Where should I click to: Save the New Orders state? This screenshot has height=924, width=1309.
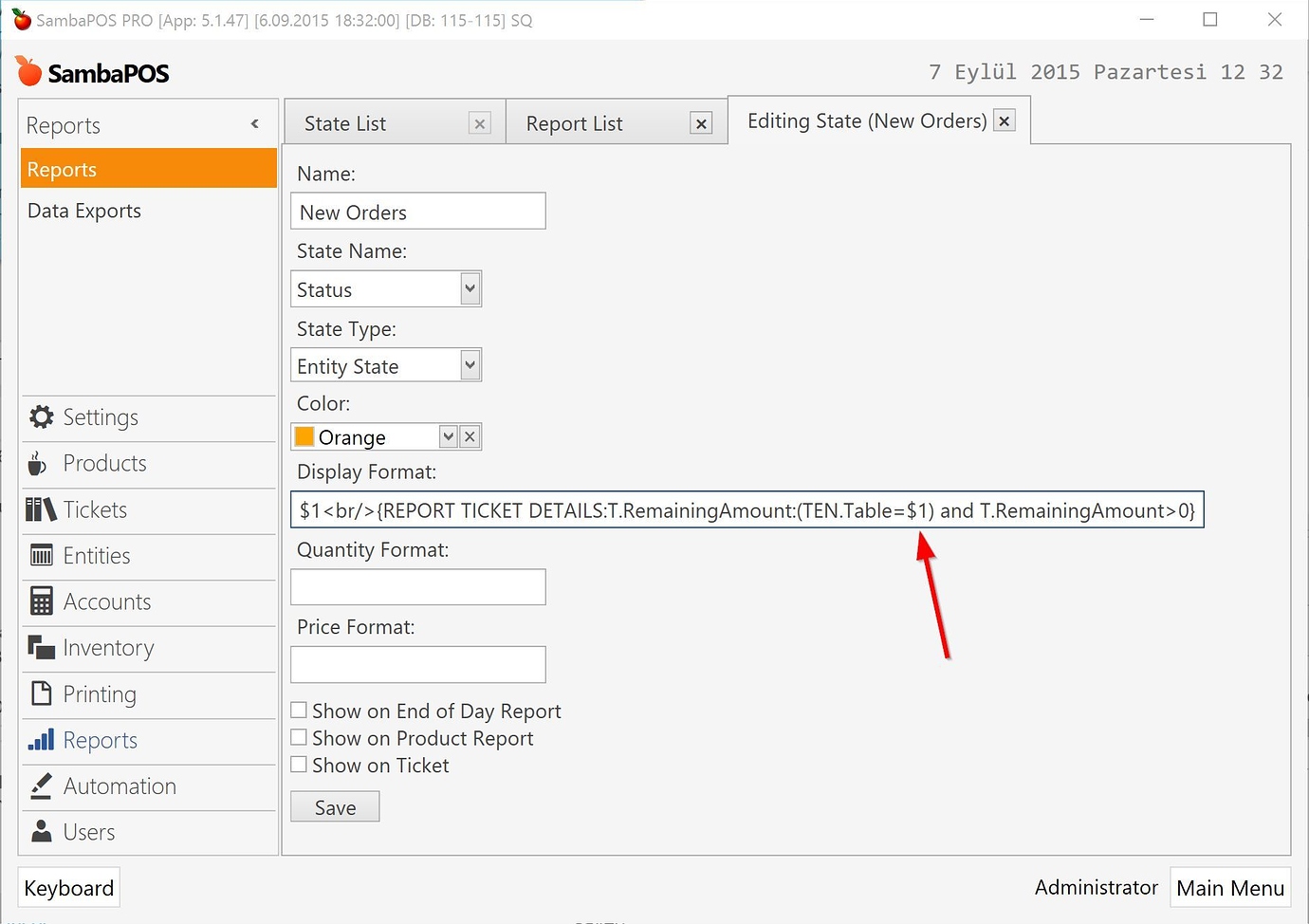[x=334, y=806]
